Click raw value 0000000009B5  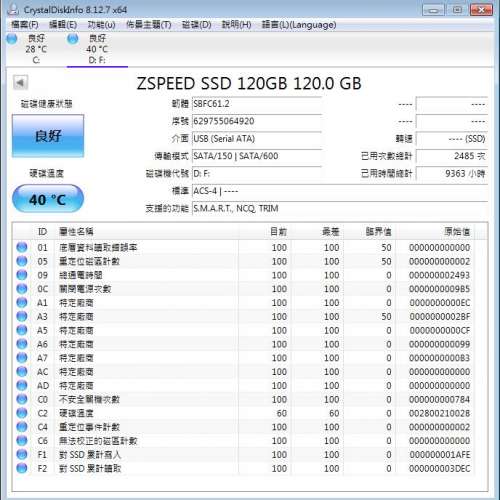pyautogui.click(x=439, y=289)
